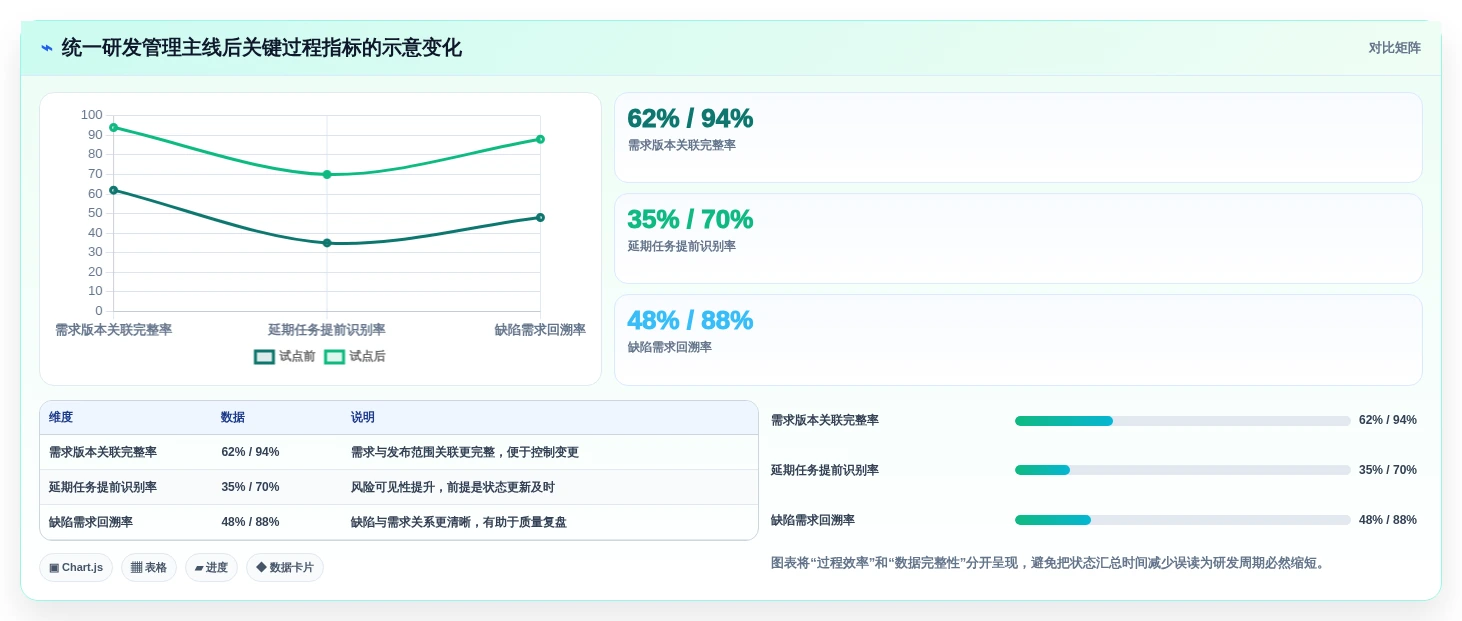Click the table cell 48% / 88%

(250, 522)
